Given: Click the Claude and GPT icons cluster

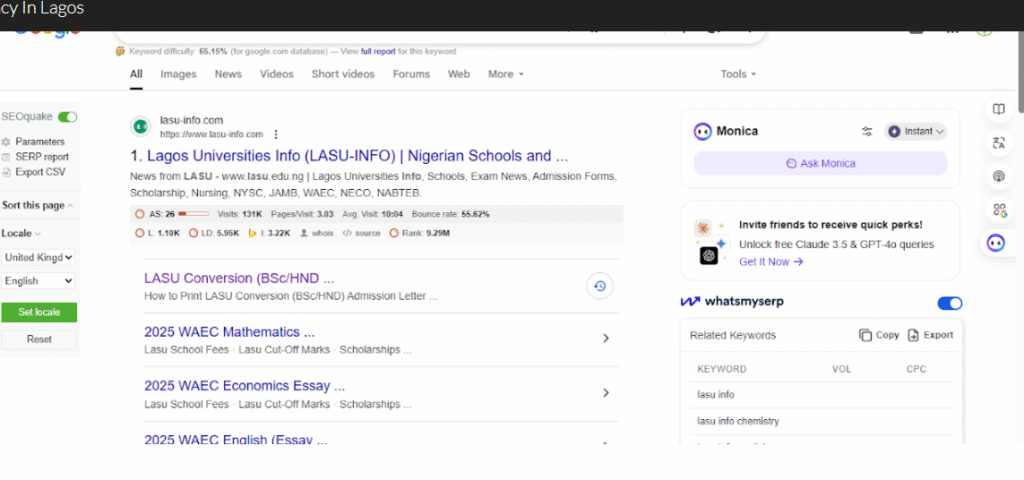Looking at the screenshot, I should click(x=711, y=241).
